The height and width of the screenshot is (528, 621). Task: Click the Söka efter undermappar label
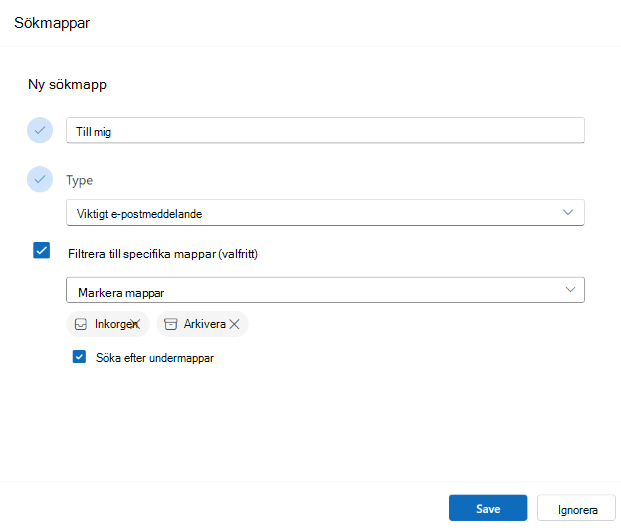tap(155, 358)
